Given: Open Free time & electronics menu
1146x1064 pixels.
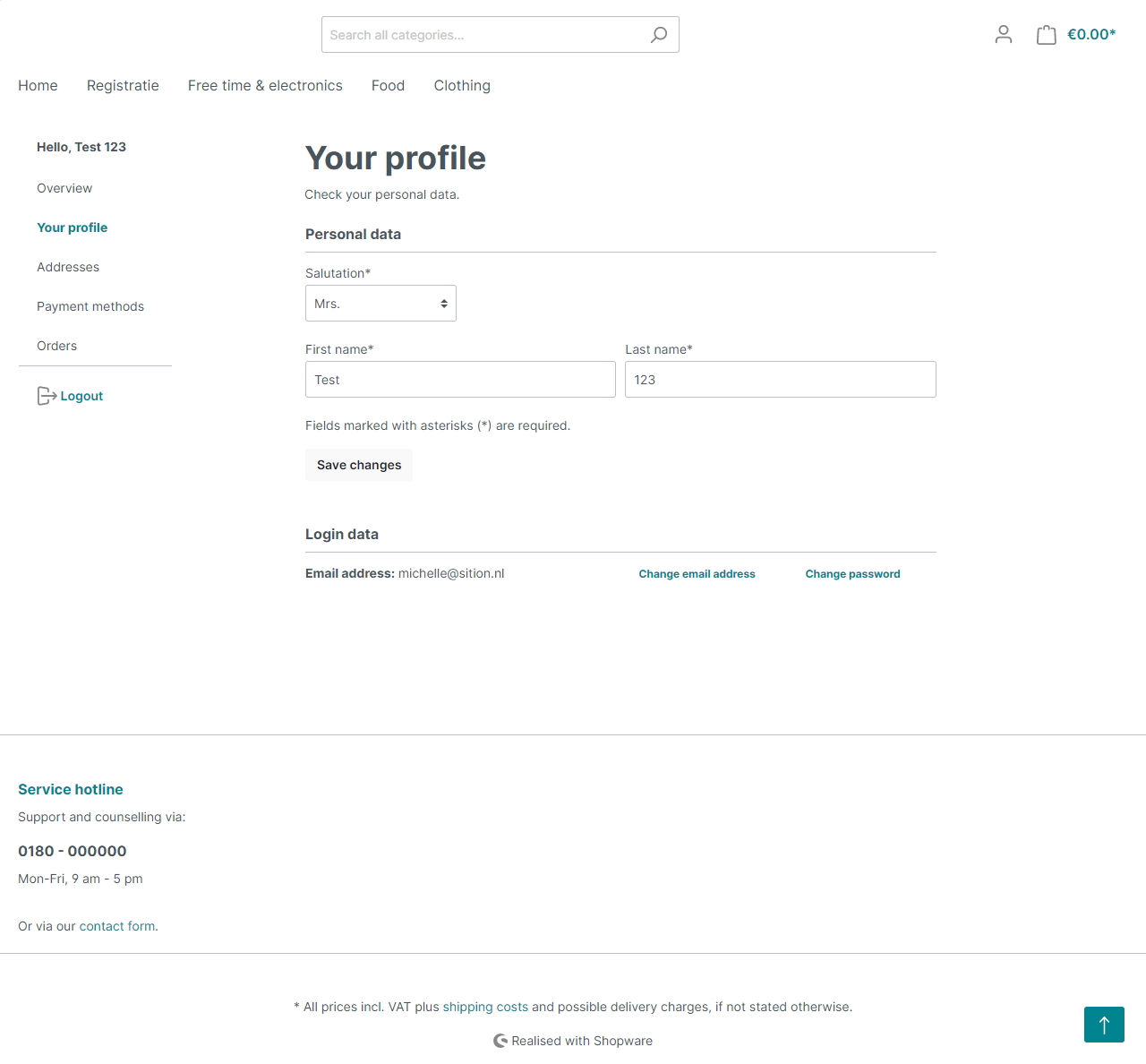Looking at the screenshot, I should point(265,86).
